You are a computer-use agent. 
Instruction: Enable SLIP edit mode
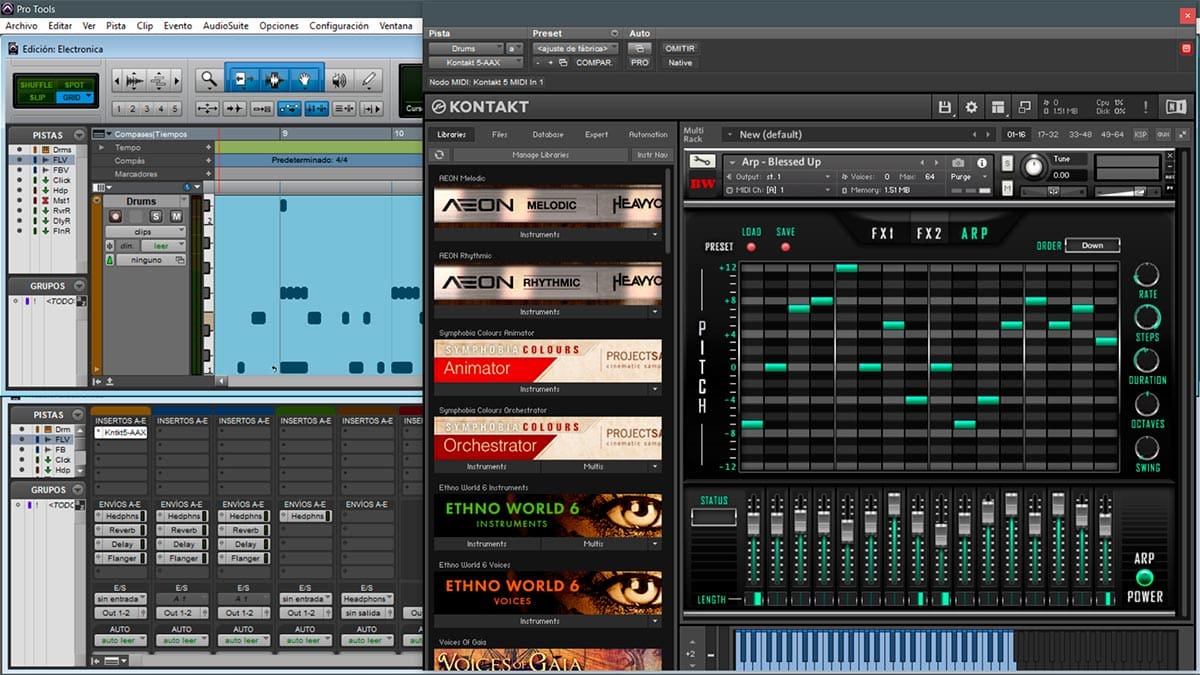[x=35, y=97]
